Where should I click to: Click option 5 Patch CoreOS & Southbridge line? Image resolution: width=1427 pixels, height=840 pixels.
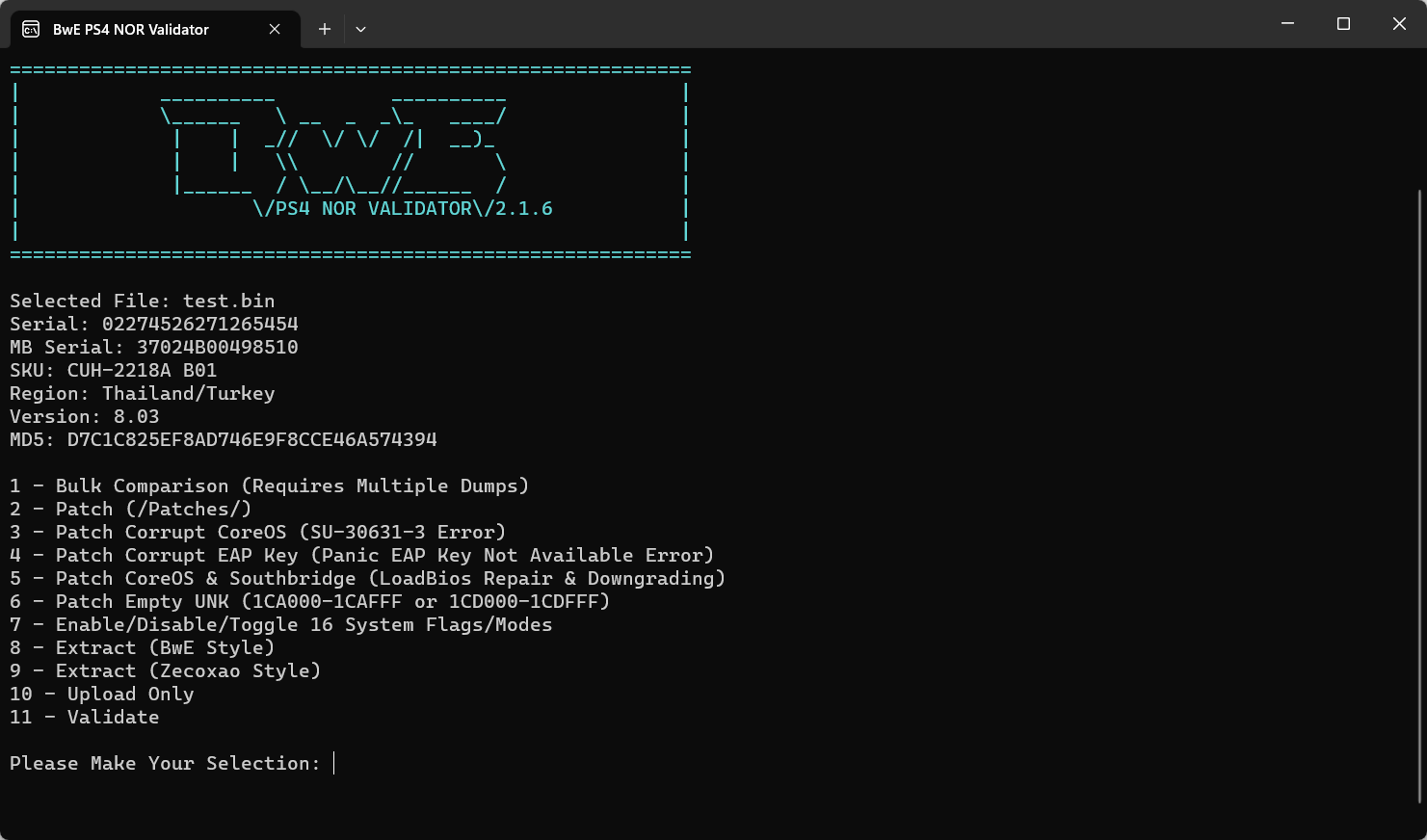tap(368, 579)
